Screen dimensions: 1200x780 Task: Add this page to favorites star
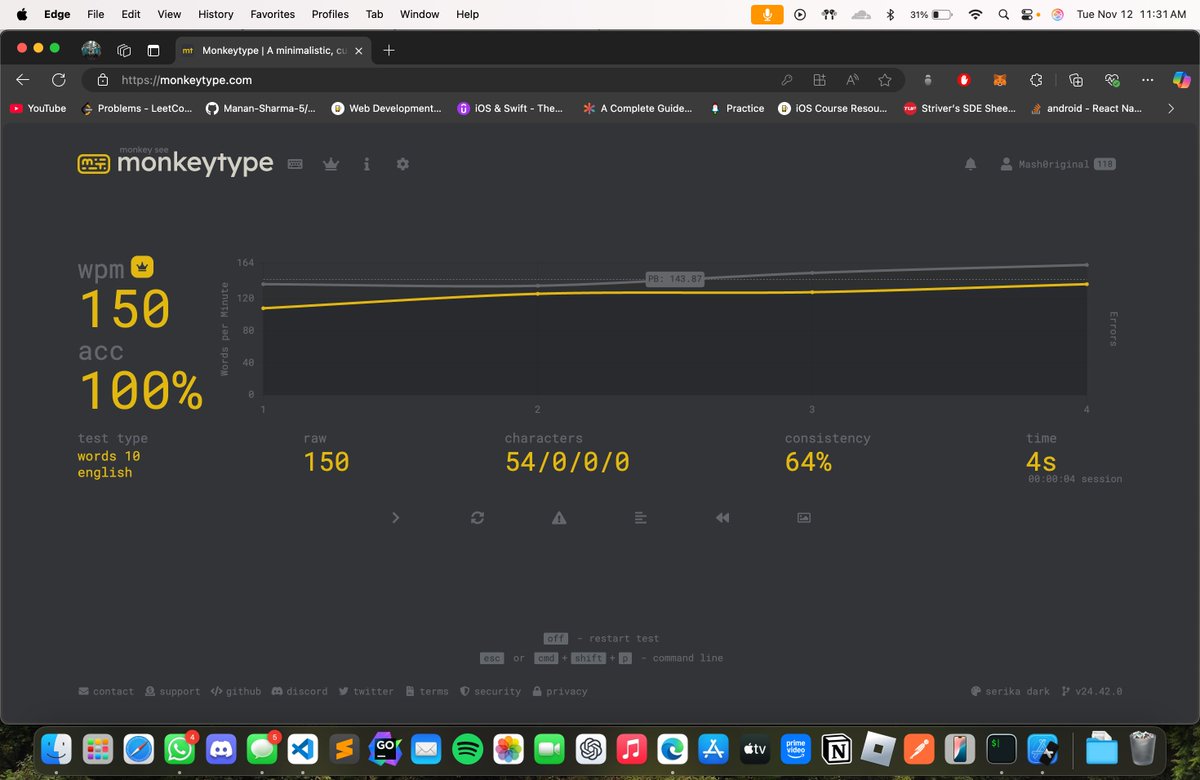pyautogui.click(x=885, y=80)
